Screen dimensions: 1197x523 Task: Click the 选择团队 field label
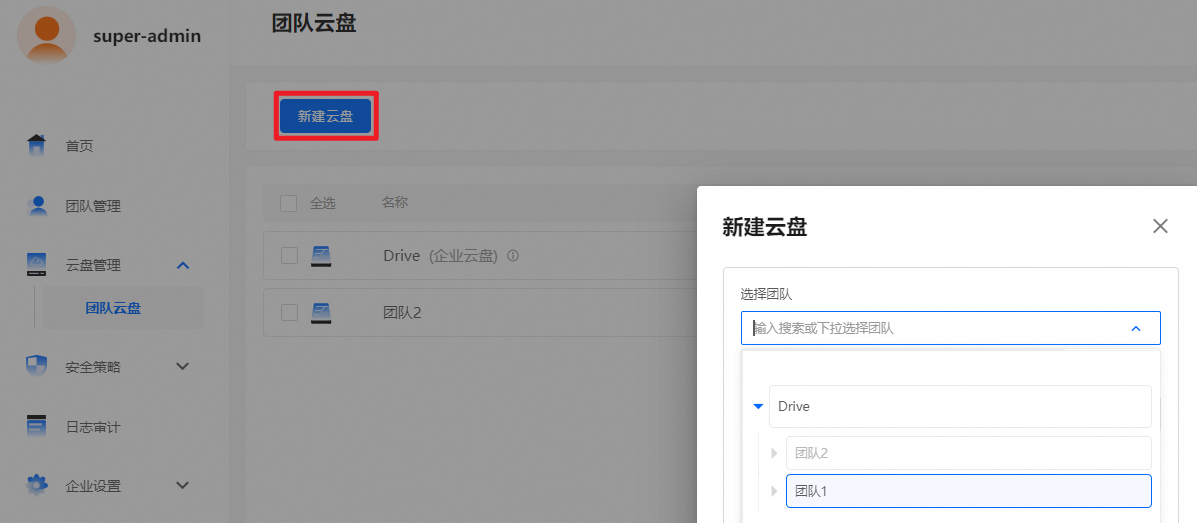point(765,294)
